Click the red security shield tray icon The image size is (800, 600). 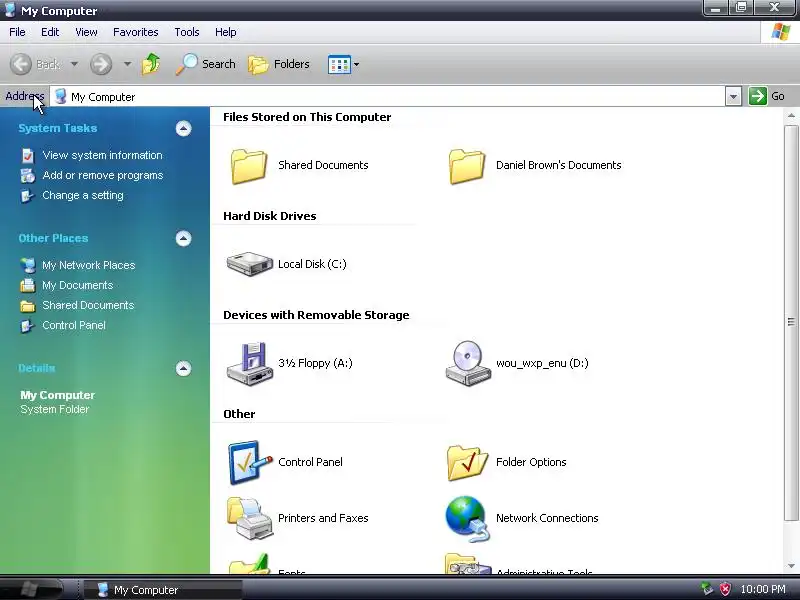pyautogui.click(x=725, y=589)
